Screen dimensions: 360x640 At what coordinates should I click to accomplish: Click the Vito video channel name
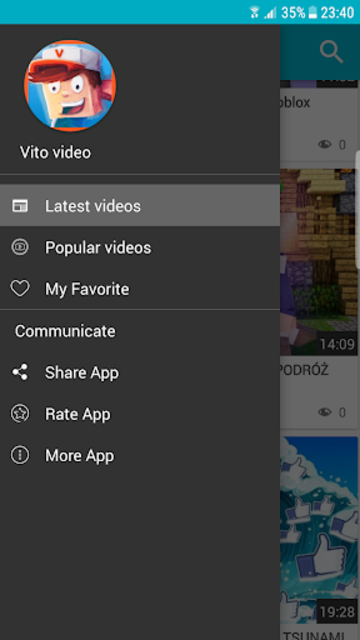pyautogui.click(x=56, y=153)
